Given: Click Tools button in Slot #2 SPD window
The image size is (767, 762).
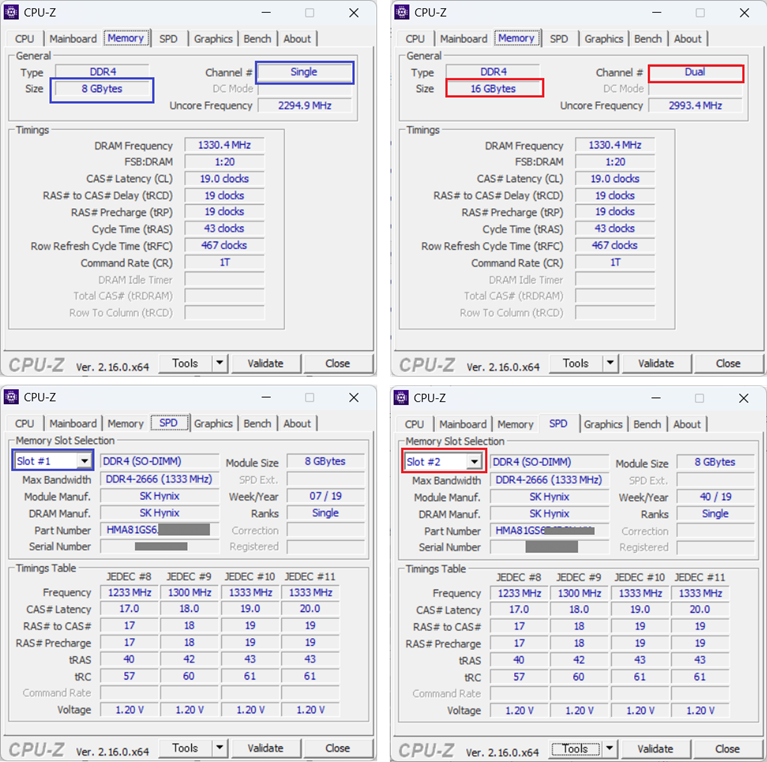Looking at the screenshot, I should (575, 748).
